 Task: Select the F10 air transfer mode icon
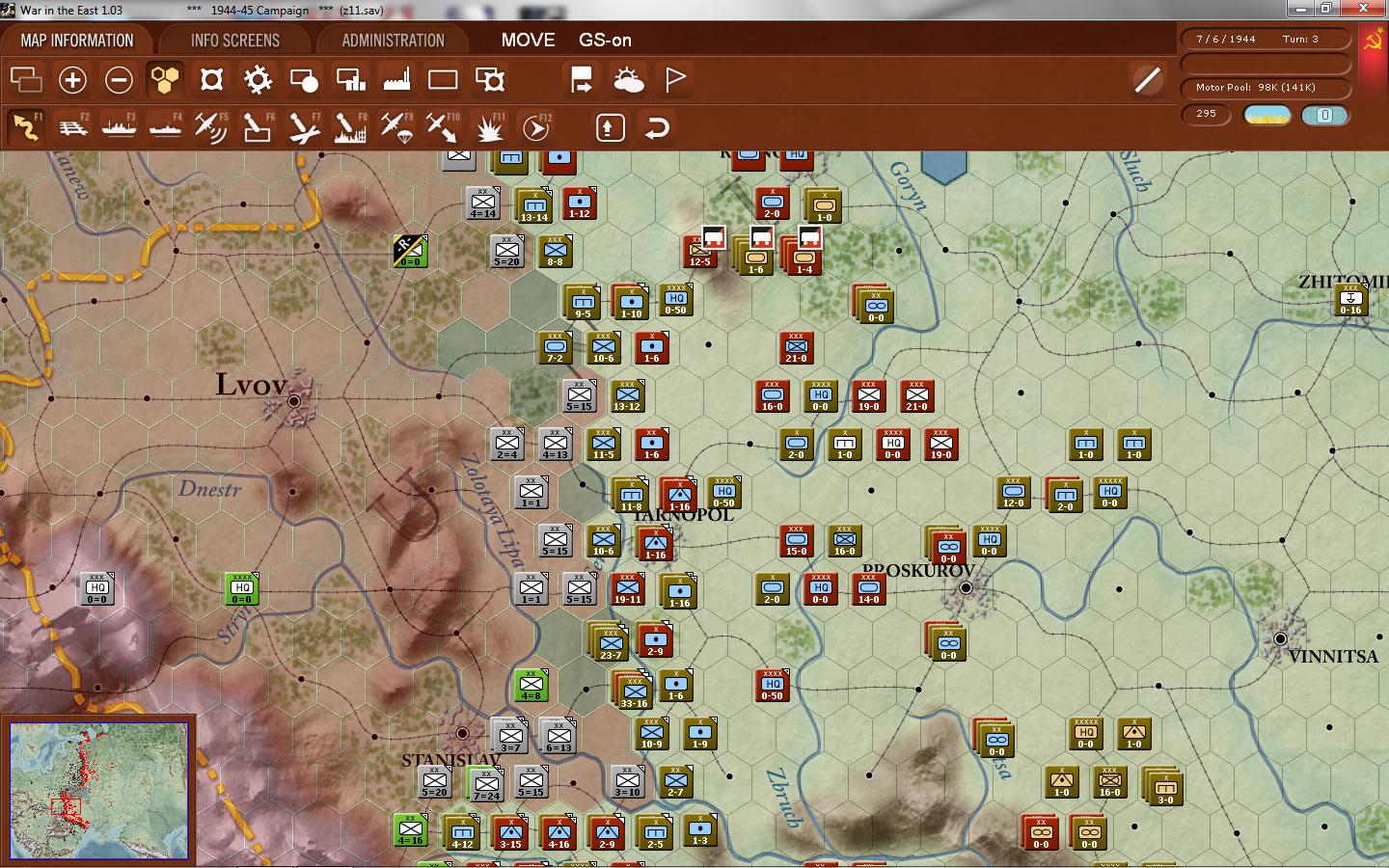click(x=443, y=127)
